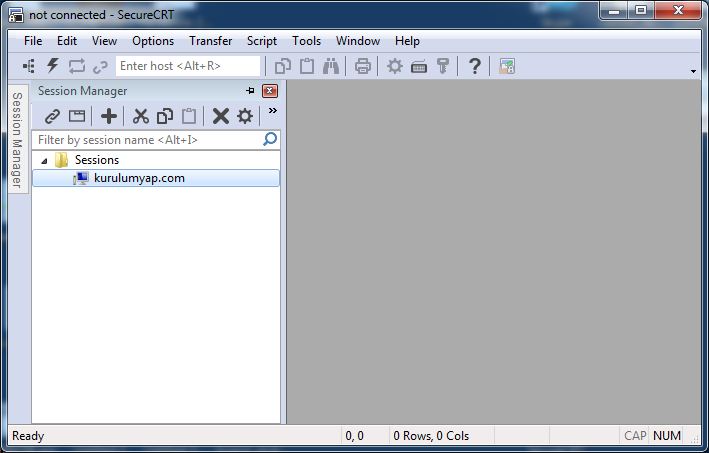
Task: Open the Tools menu
Action: (x=307, y=41)
